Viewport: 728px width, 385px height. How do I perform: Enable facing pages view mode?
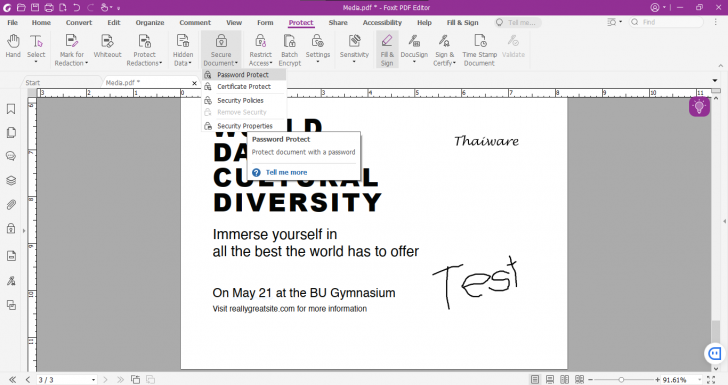[565, 379]
